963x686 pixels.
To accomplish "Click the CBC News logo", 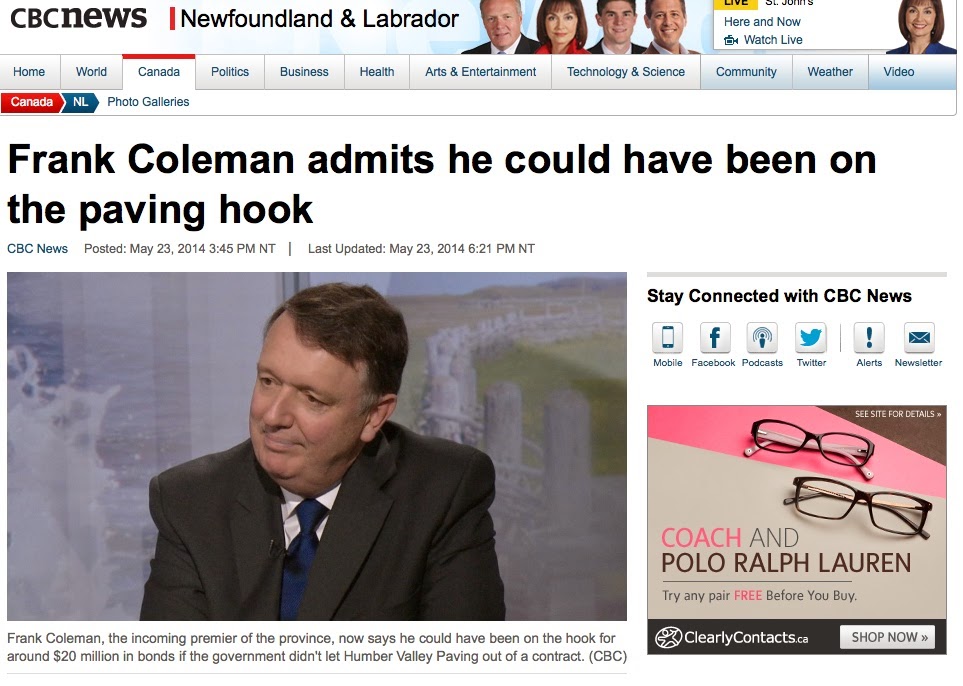I will click(79, 17).
